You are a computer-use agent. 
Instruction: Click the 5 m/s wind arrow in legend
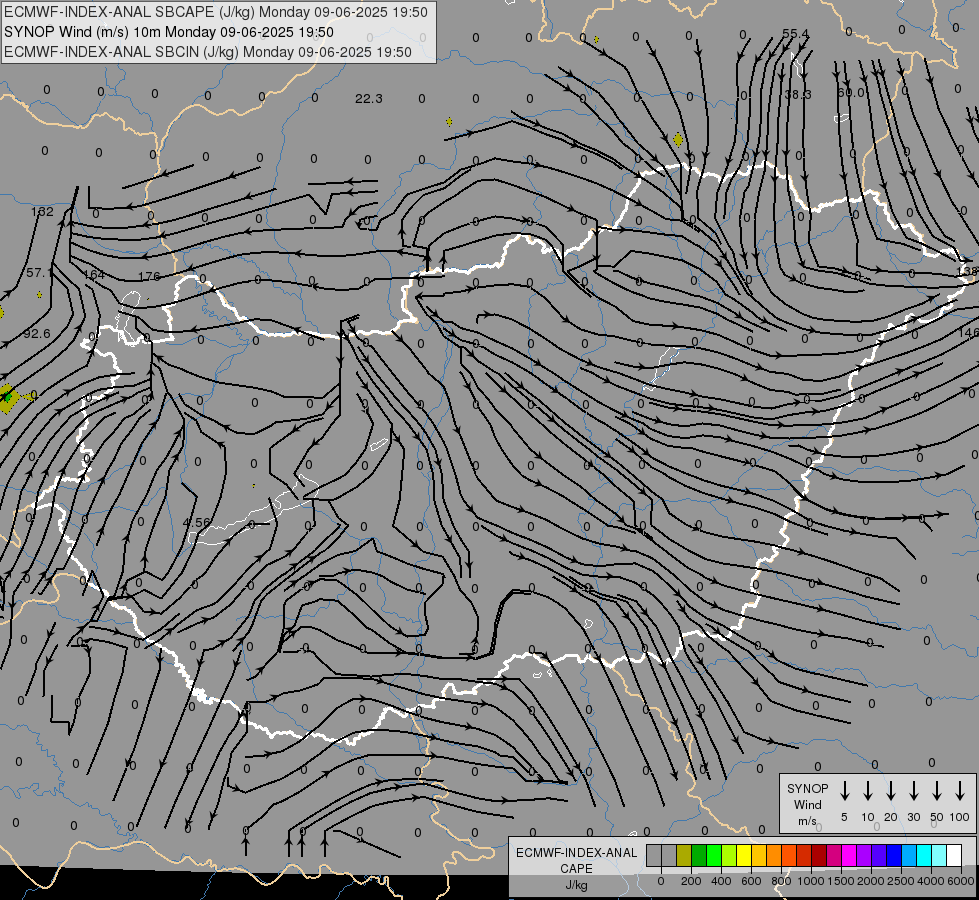pos(844,791)
